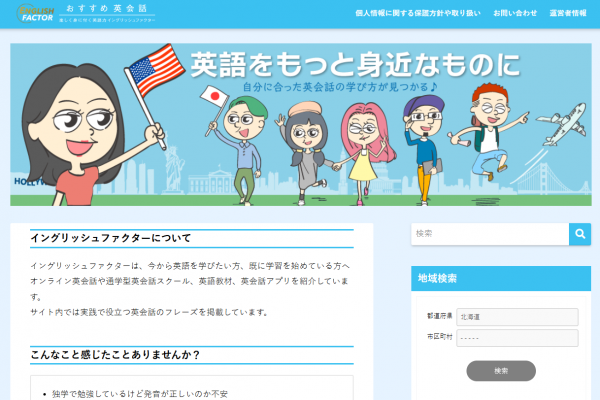Viewport: 600px width, 400px height.
Task: Click the American flag in the banner
Action: coord(156,70)
